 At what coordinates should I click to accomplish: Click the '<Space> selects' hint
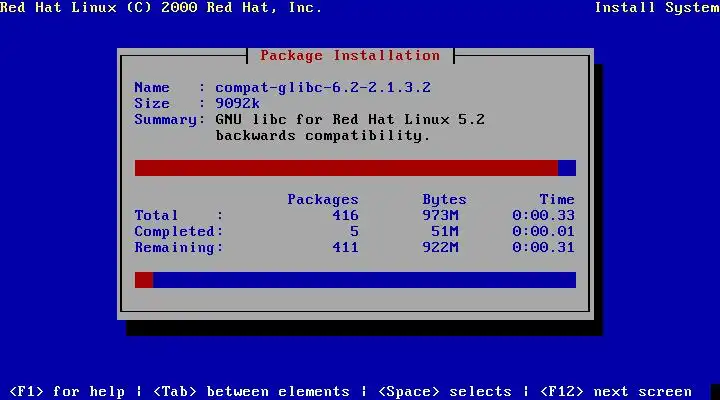tap(444, 391)
